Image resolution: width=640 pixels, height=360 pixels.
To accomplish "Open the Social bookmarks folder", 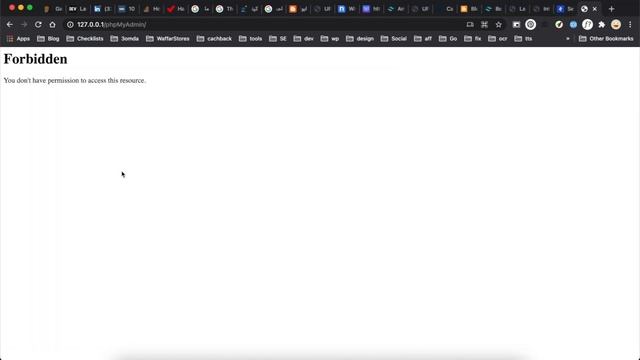I will point(394,39).
